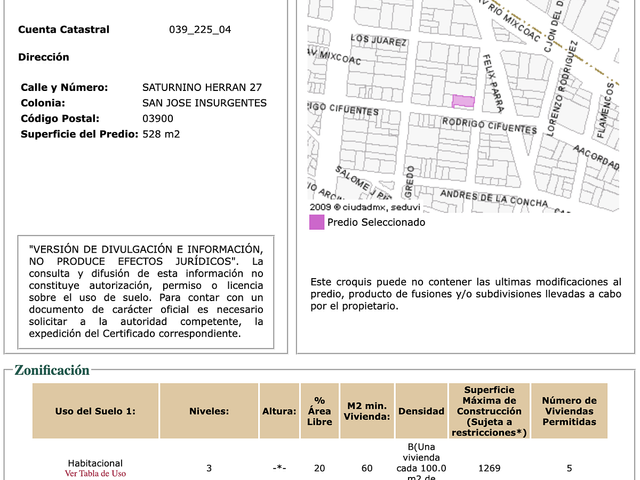Click the 'Este croquis puede no contener' note
640x480 pixels.
466,294
